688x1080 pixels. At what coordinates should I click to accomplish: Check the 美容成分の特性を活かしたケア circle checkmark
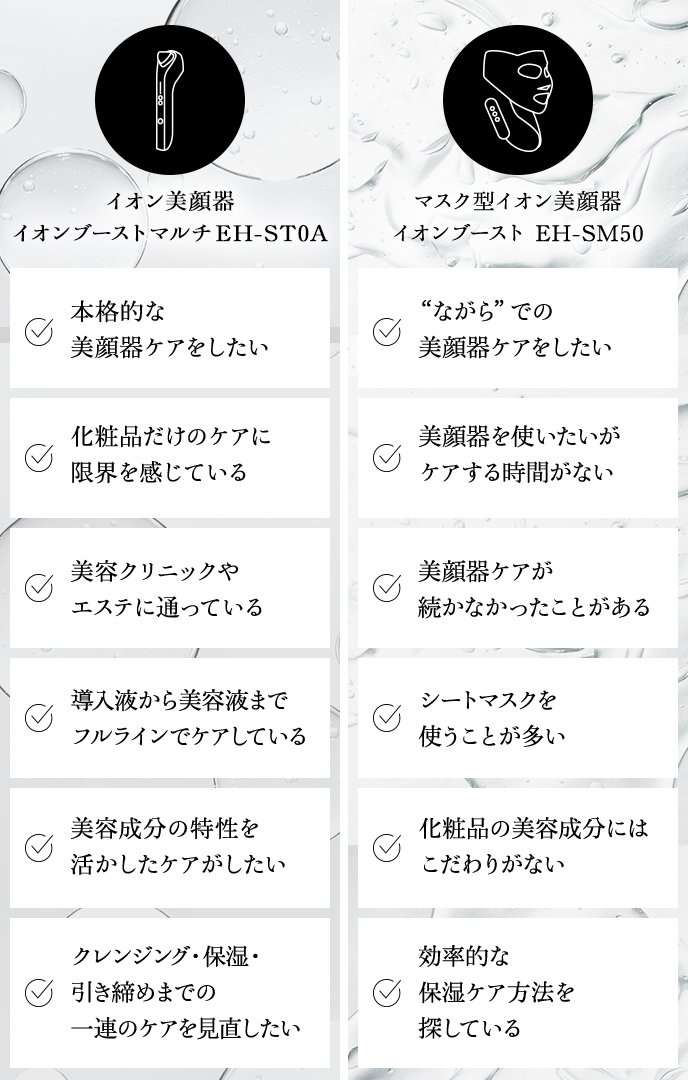(38, 847)
